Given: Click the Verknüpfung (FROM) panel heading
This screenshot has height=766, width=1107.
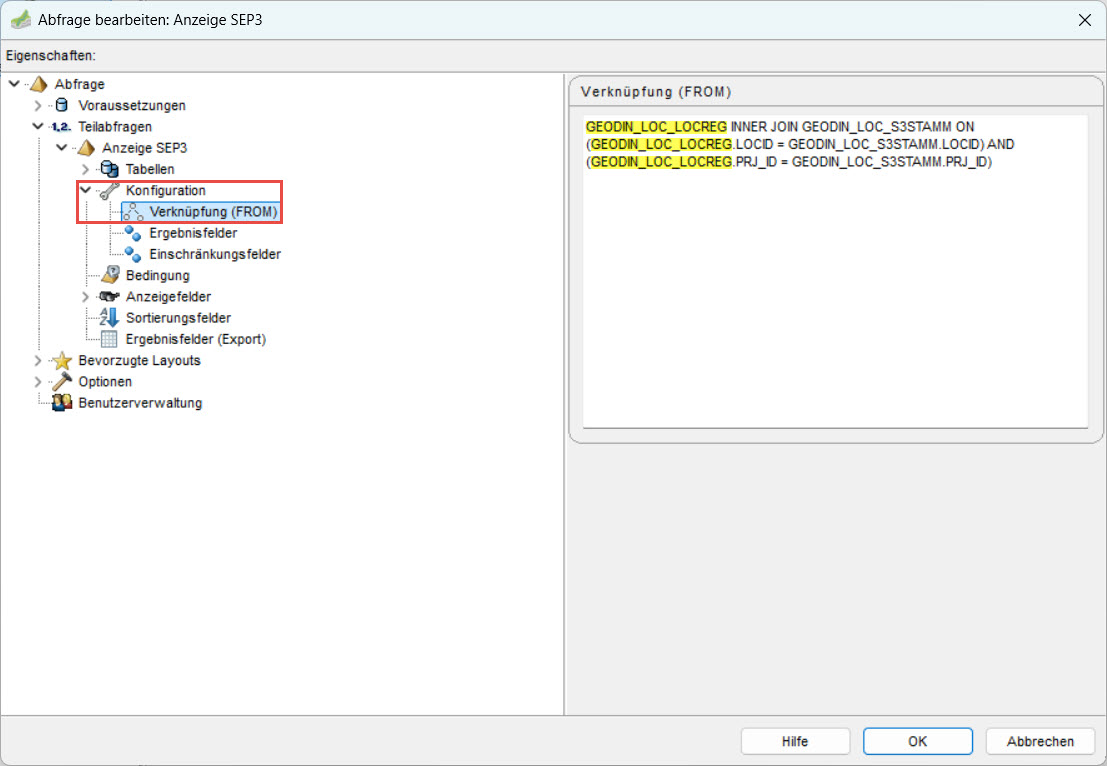Looking at the screenshot, I should point(656,92).
